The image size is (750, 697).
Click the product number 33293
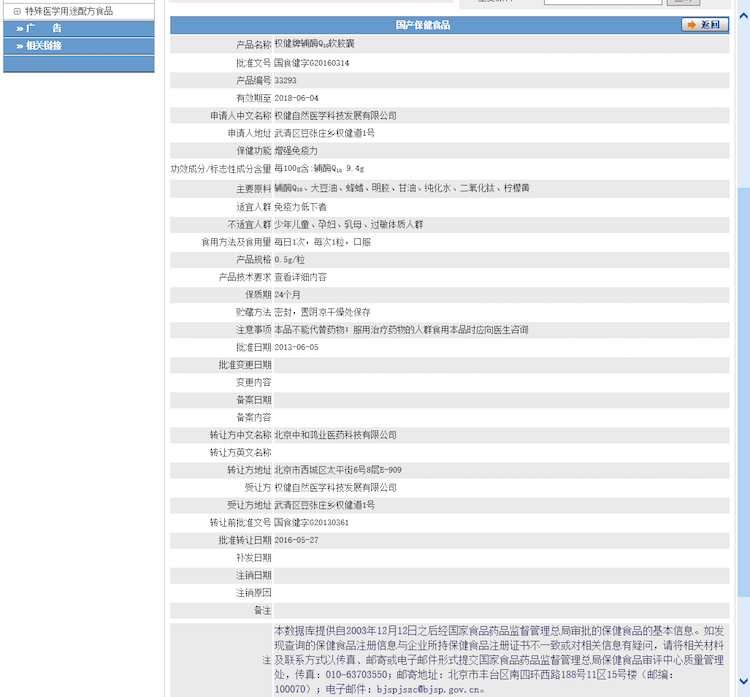coord(286,80)
